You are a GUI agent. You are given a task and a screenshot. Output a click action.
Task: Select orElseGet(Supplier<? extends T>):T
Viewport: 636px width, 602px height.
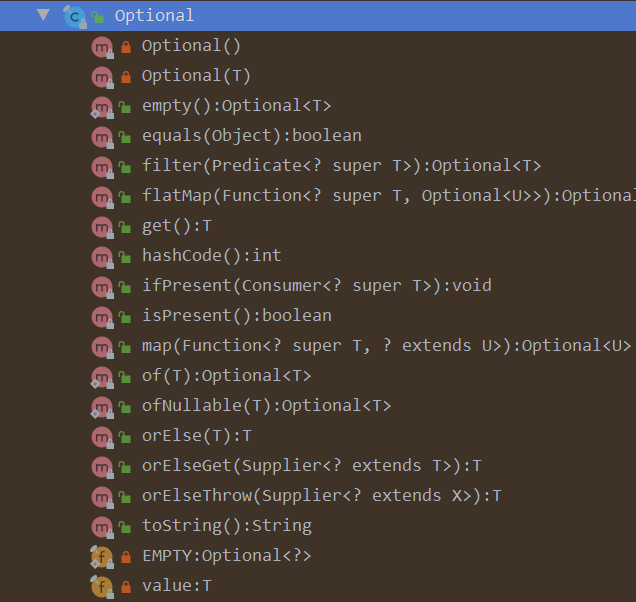(312, 466)
